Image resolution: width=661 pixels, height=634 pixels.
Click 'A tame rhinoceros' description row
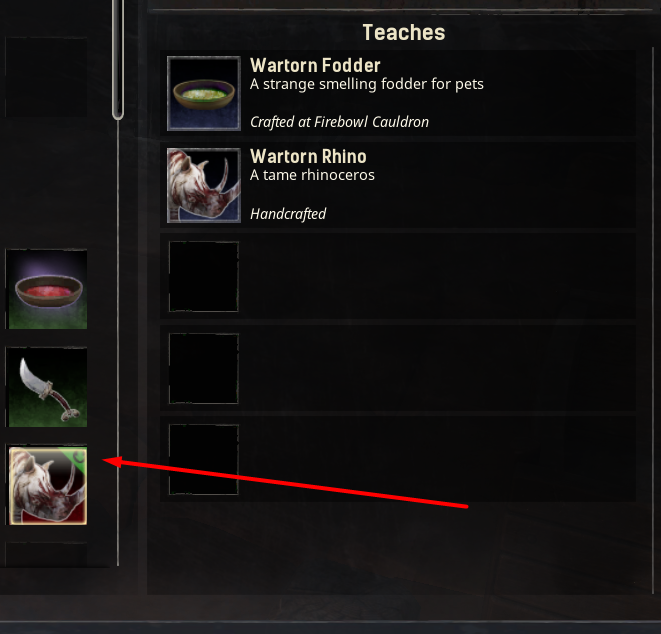312,175
